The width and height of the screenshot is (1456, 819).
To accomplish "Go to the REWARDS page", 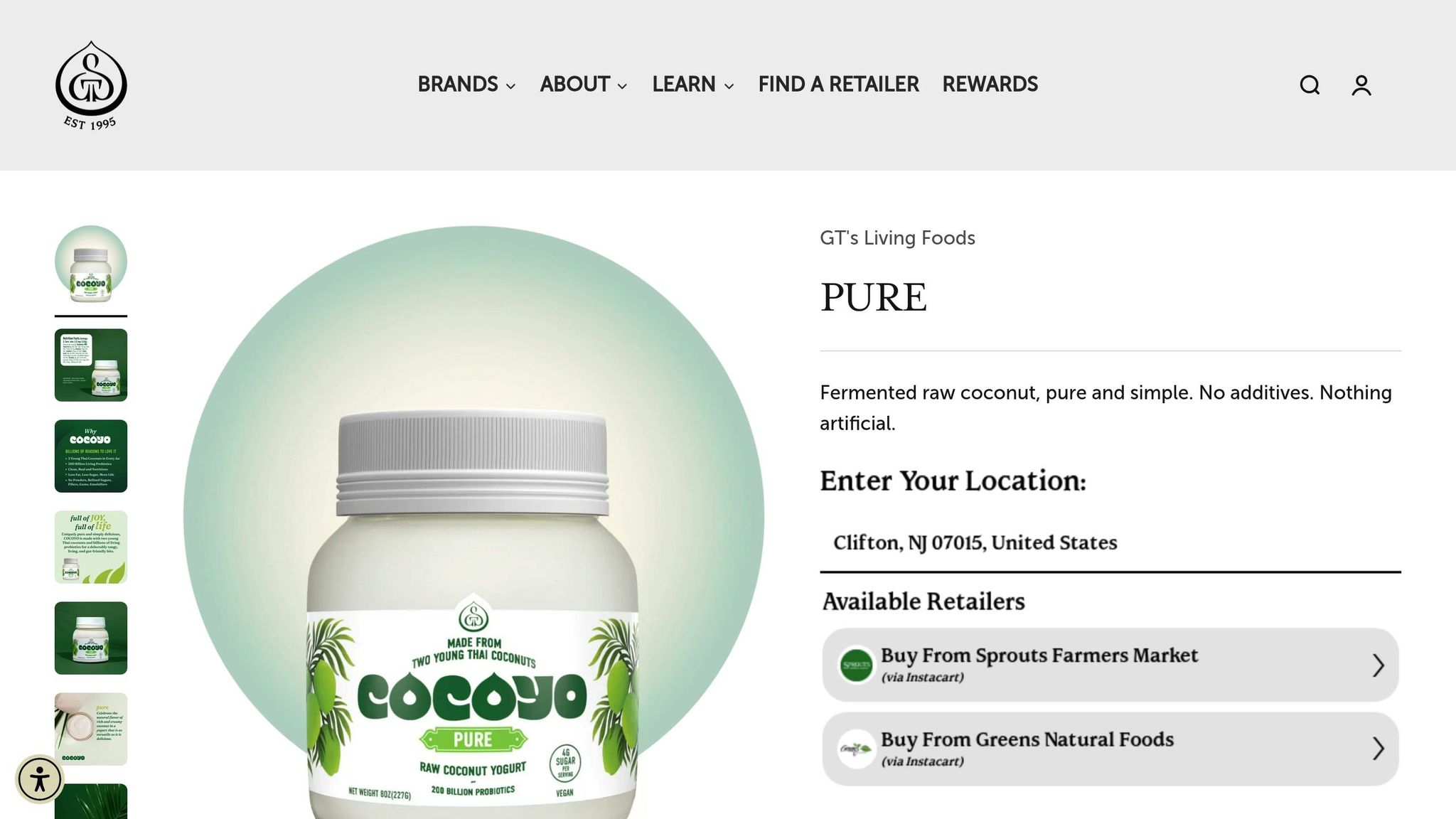I will click(990, 85).
